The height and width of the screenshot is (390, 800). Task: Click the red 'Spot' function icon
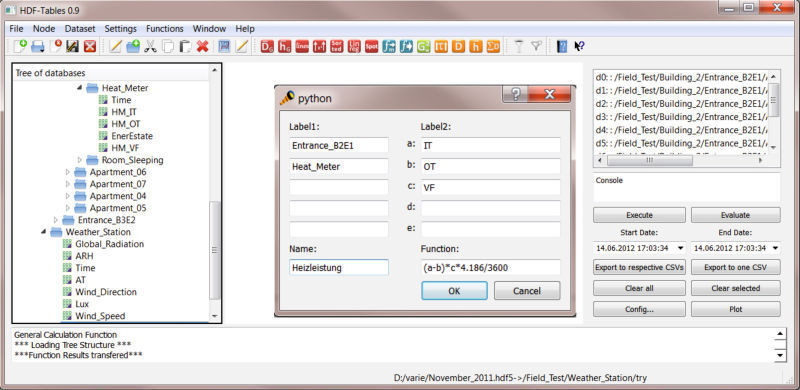coord(371,46)
